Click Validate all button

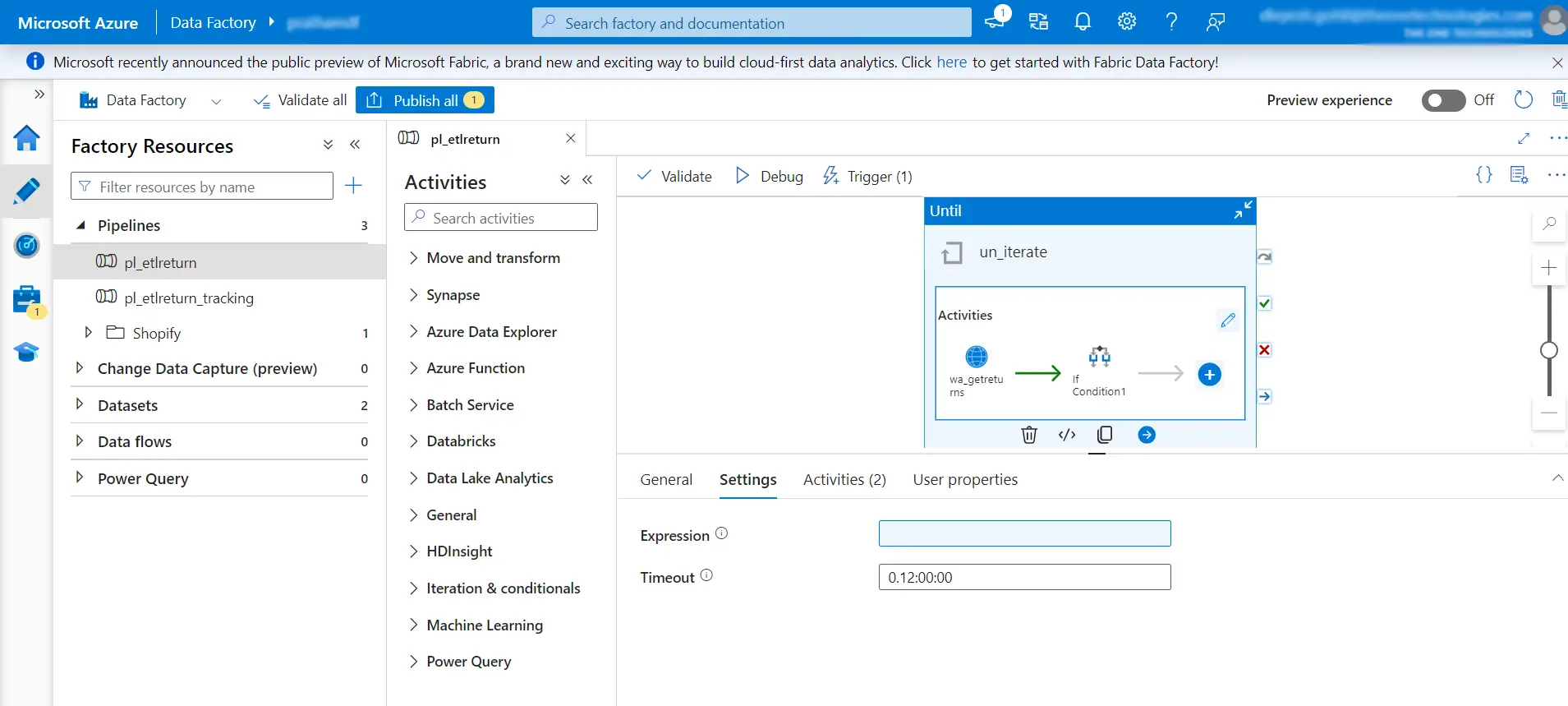coord(301,100)
